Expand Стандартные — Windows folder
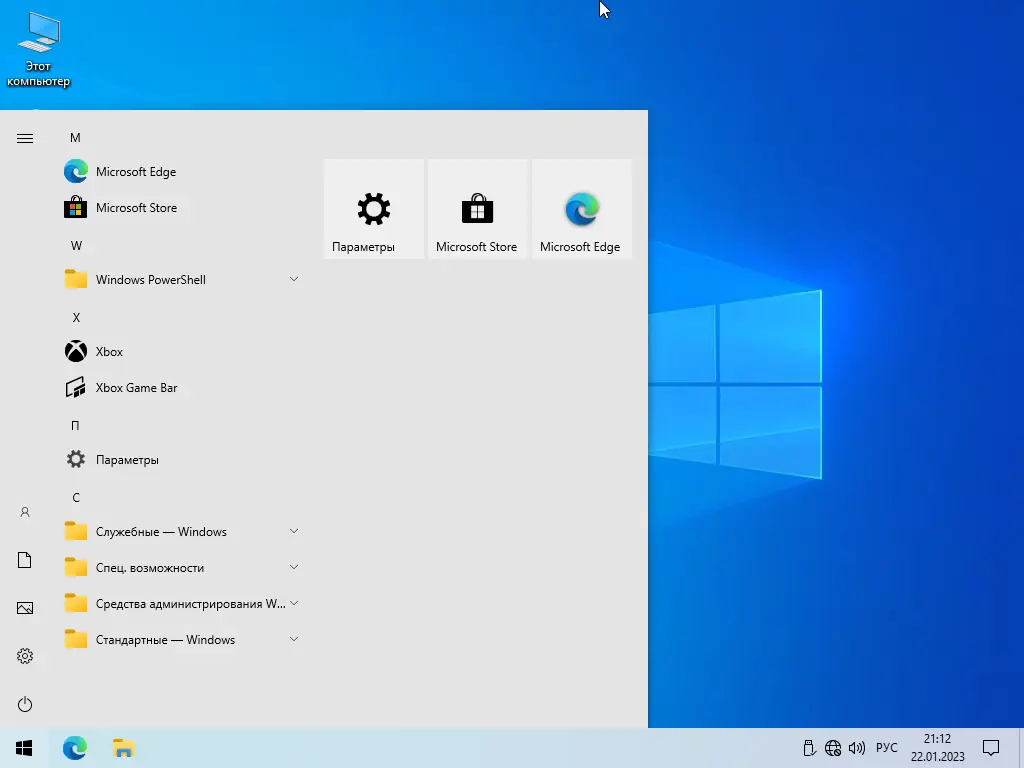The image size is (1024, 768). point(183,640)
